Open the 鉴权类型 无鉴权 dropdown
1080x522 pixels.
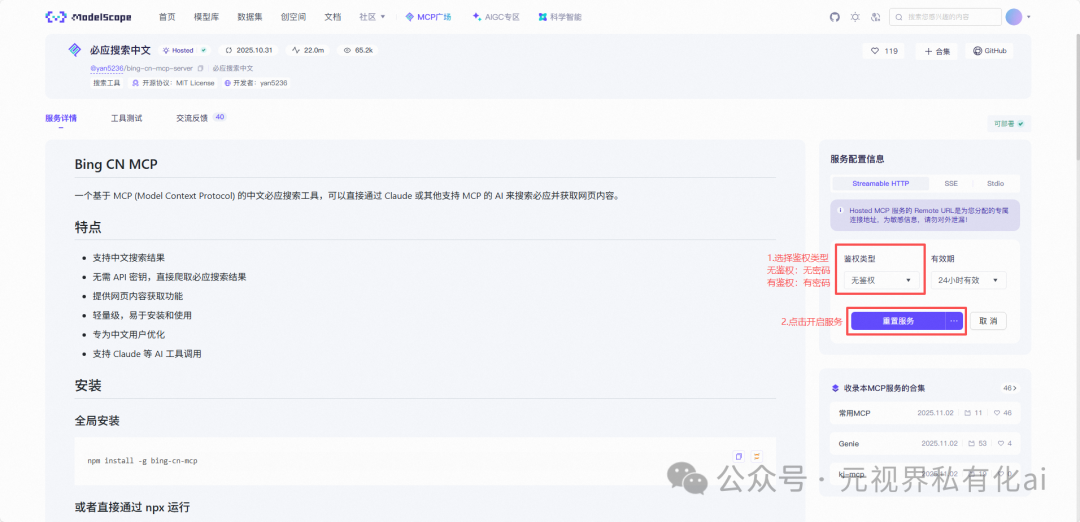(x=881, y=280)
